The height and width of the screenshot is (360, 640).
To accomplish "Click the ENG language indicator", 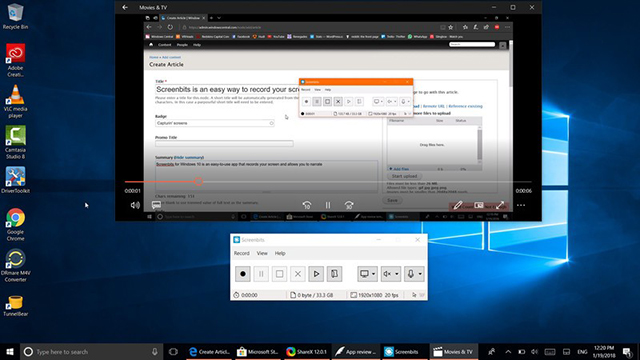I will coord(582,351).
